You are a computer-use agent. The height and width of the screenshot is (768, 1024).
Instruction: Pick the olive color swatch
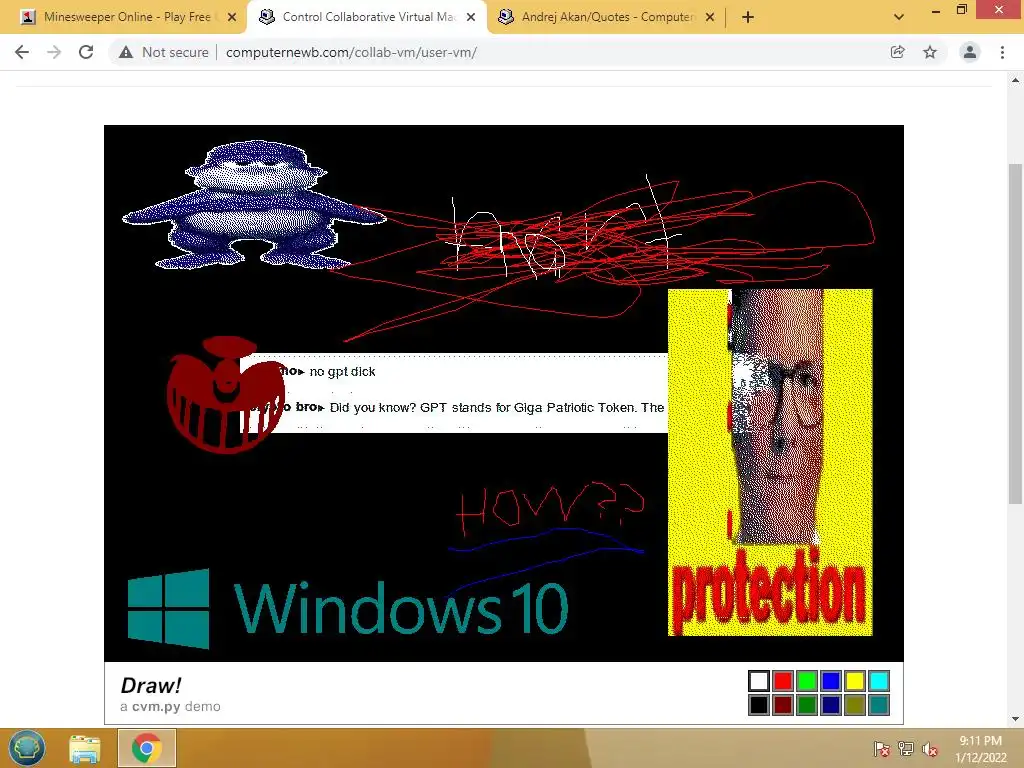click(855, 705)
